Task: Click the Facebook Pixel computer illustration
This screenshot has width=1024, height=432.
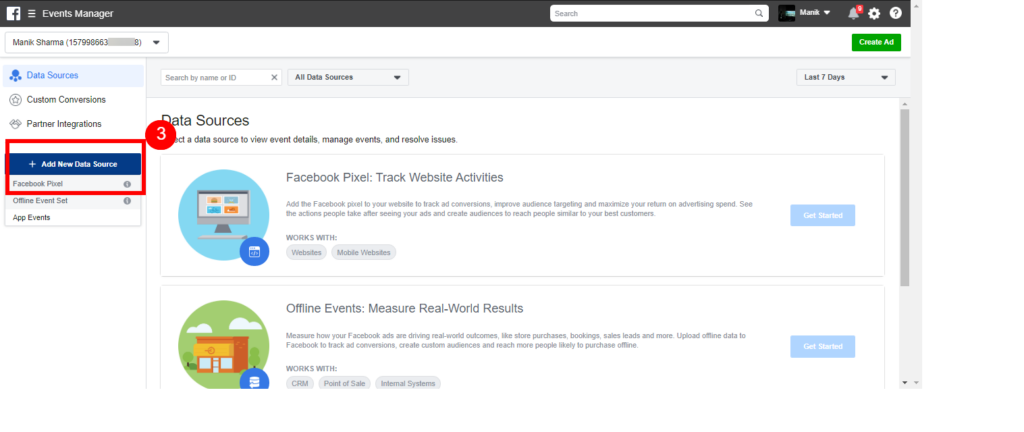Action: (x=223, y=215)
